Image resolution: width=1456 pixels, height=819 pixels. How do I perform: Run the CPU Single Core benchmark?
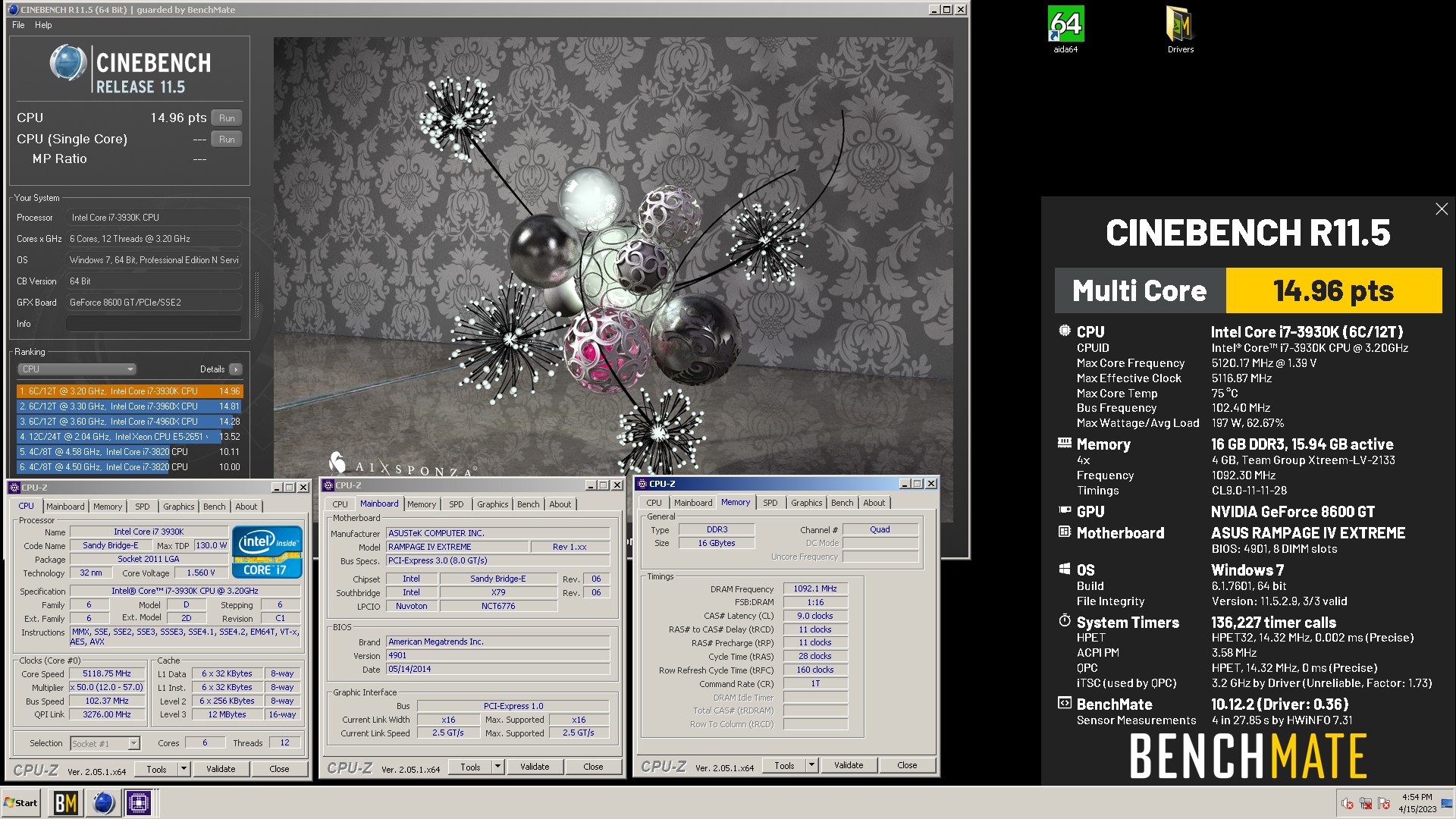pos(227,139)
